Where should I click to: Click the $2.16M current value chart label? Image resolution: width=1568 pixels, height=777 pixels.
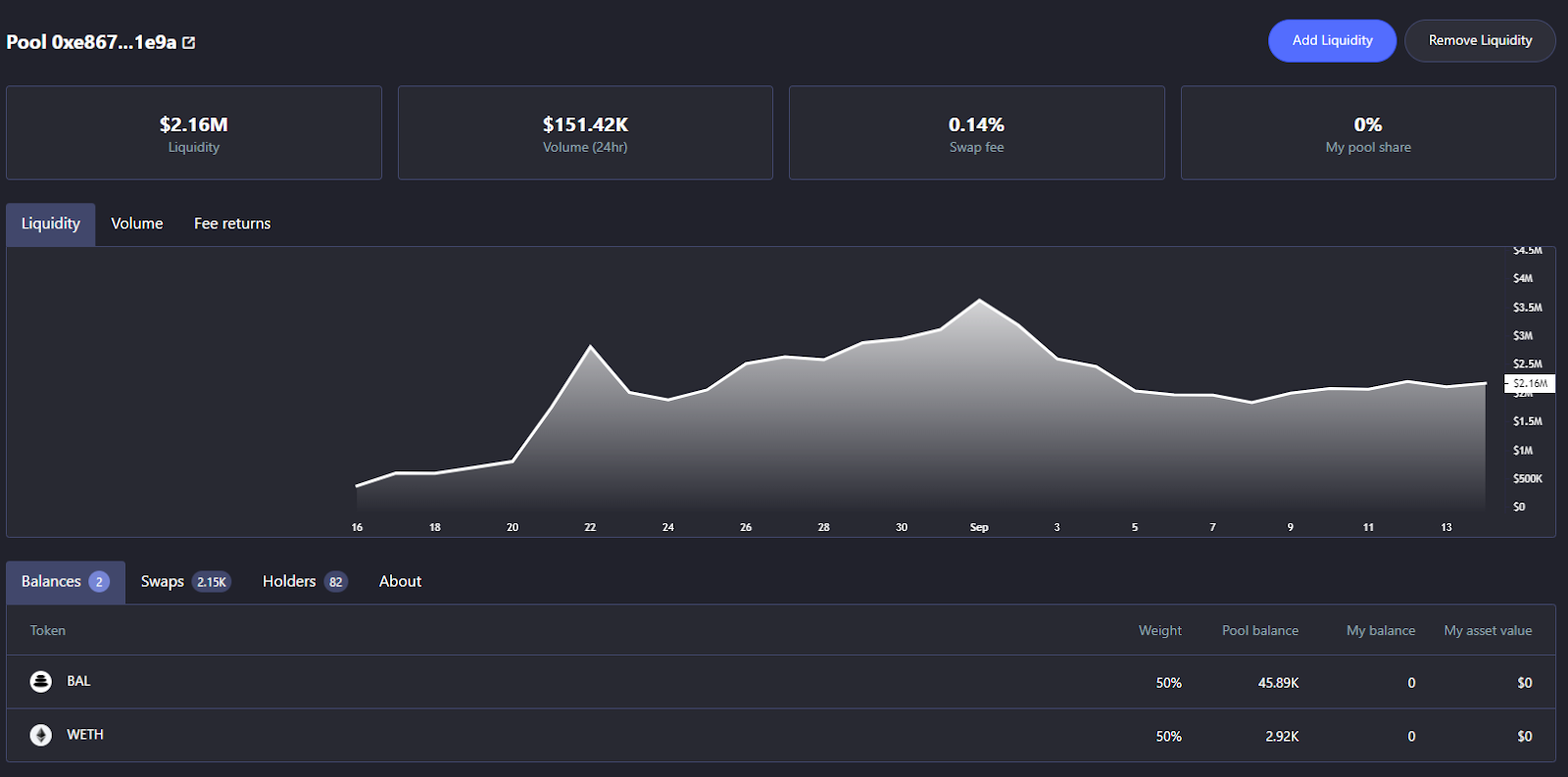point(1530,384)
